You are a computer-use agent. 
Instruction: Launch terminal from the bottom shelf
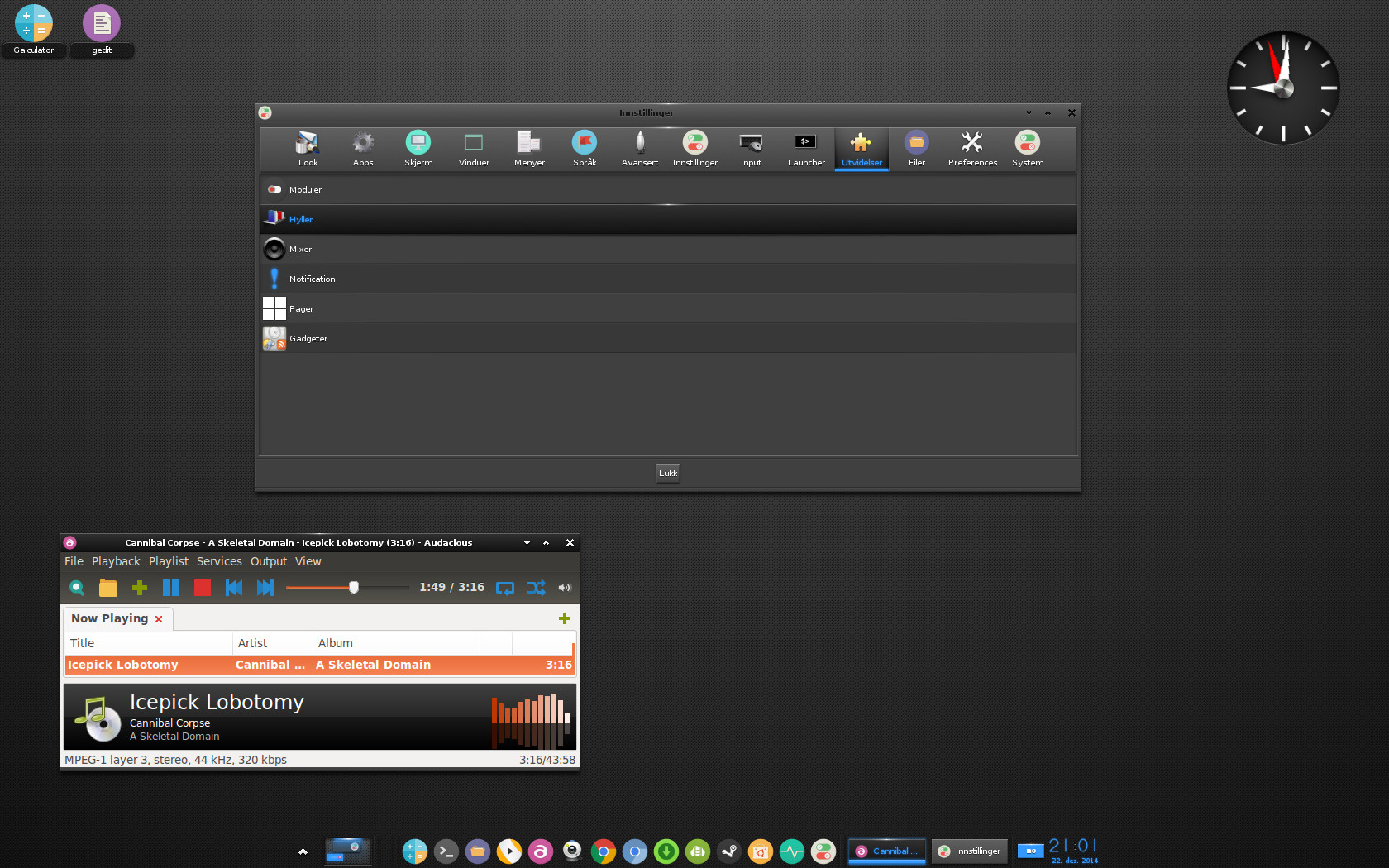pyautogui.click(x=446, y=851)
